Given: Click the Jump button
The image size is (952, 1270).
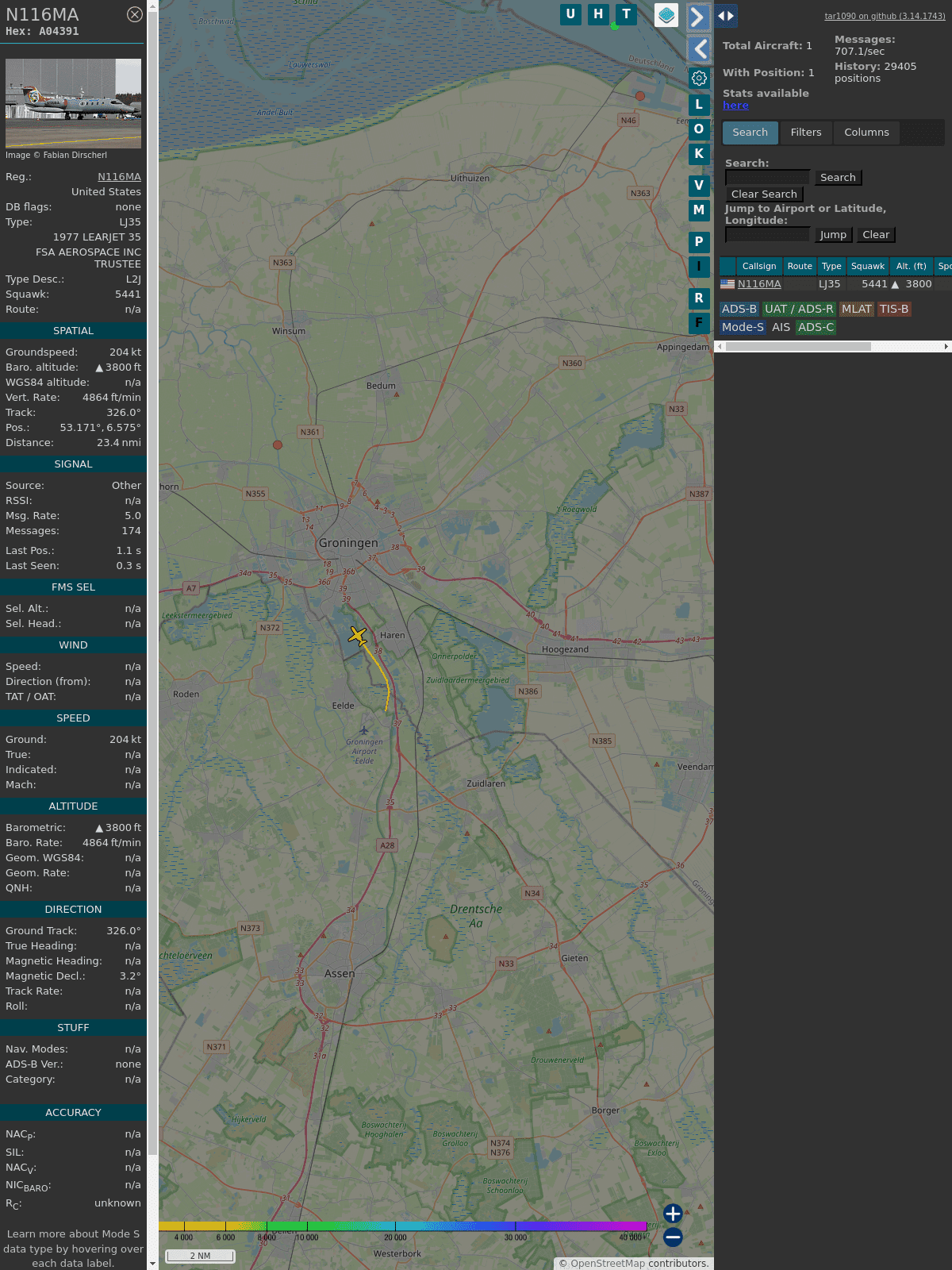Looking at the screenshot, I should click(833, 235).
